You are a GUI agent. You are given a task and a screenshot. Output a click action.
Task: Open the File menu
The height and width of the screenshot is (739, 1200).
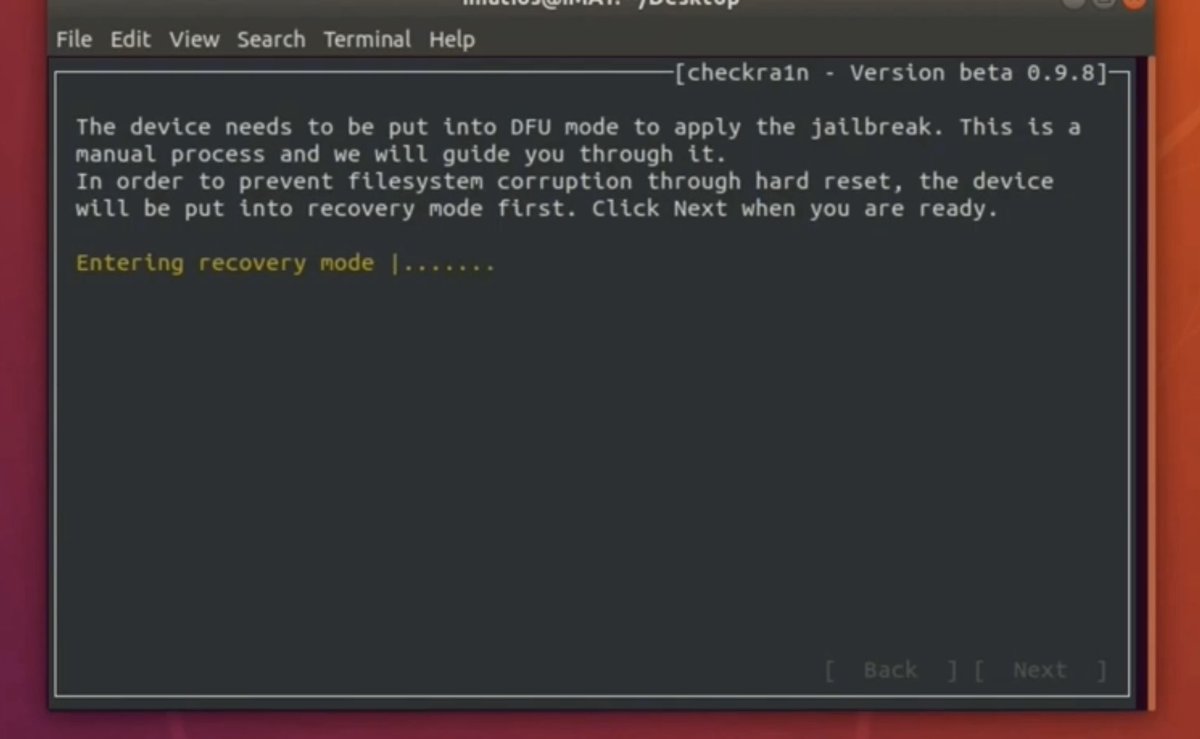(x=74, y=40)
